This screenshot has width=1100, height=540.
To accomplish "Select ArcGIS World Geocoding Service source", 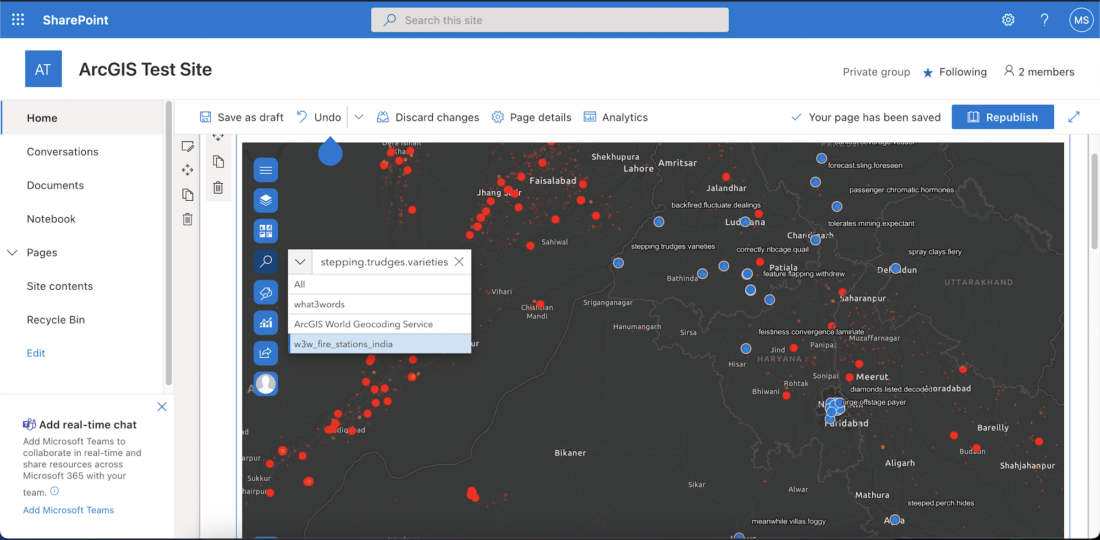I will click(380, 324).
